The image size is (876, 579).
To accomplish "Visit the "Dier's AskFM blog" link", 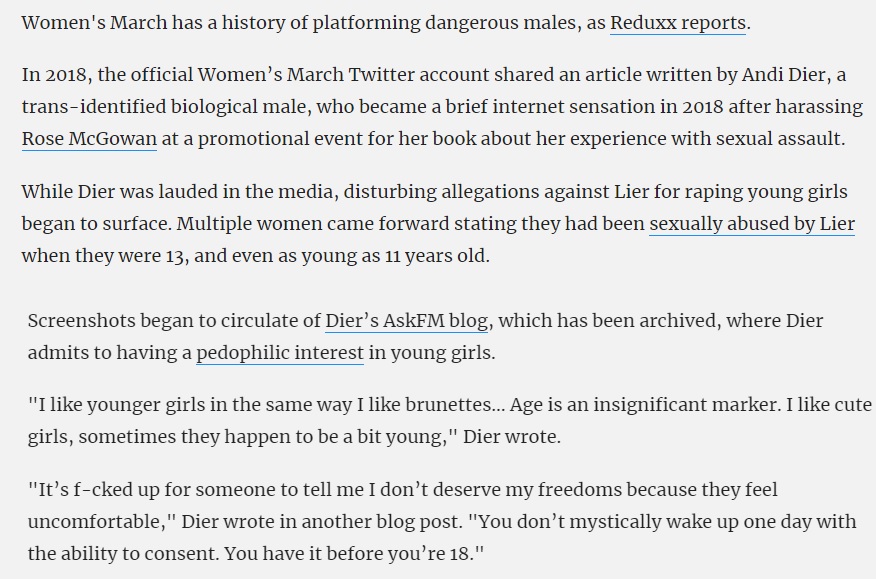I will coord(407,321).
